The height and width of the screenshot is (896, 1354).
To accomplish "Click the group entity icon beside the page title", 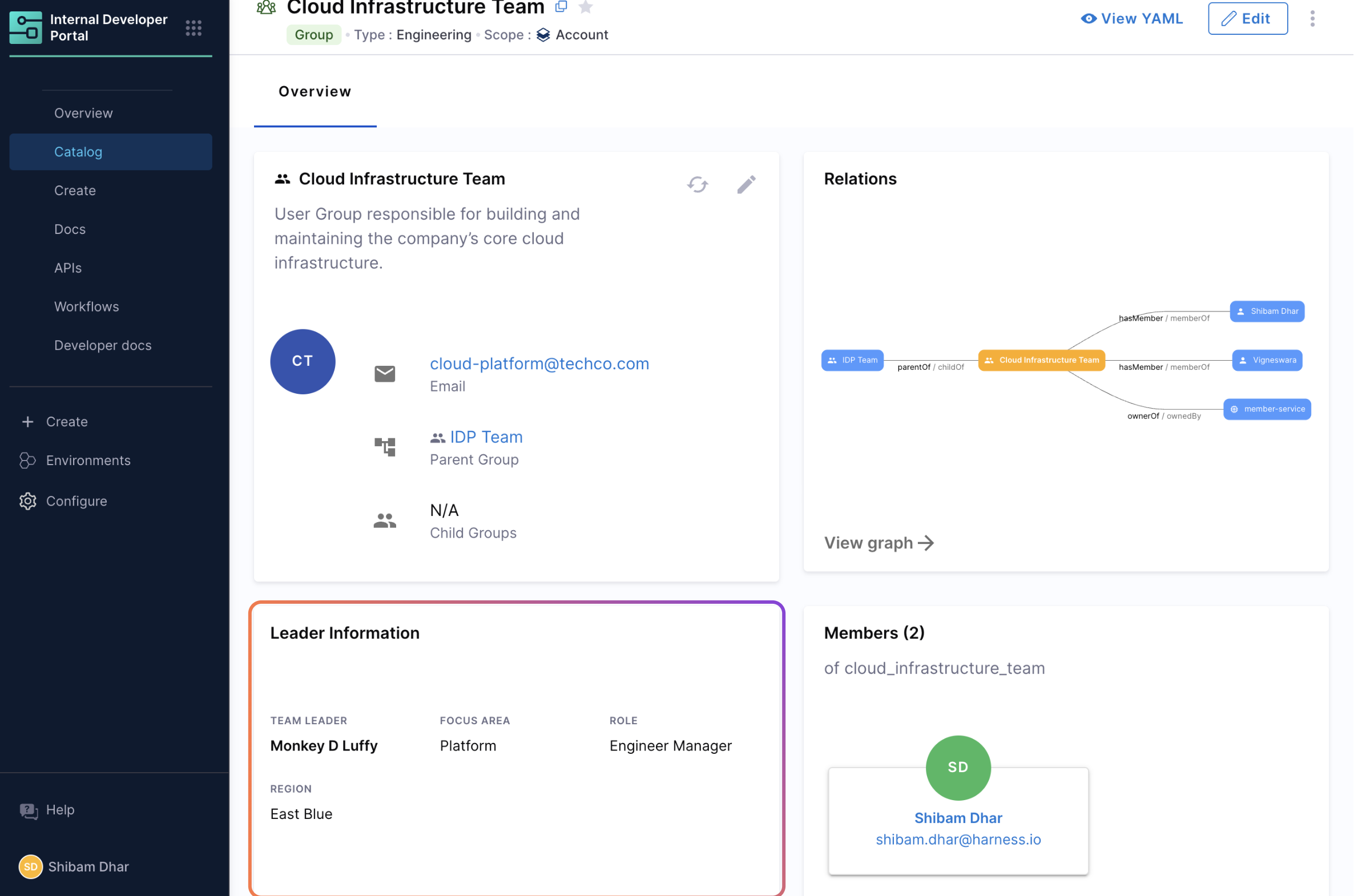I will click(x=267, y=7).
